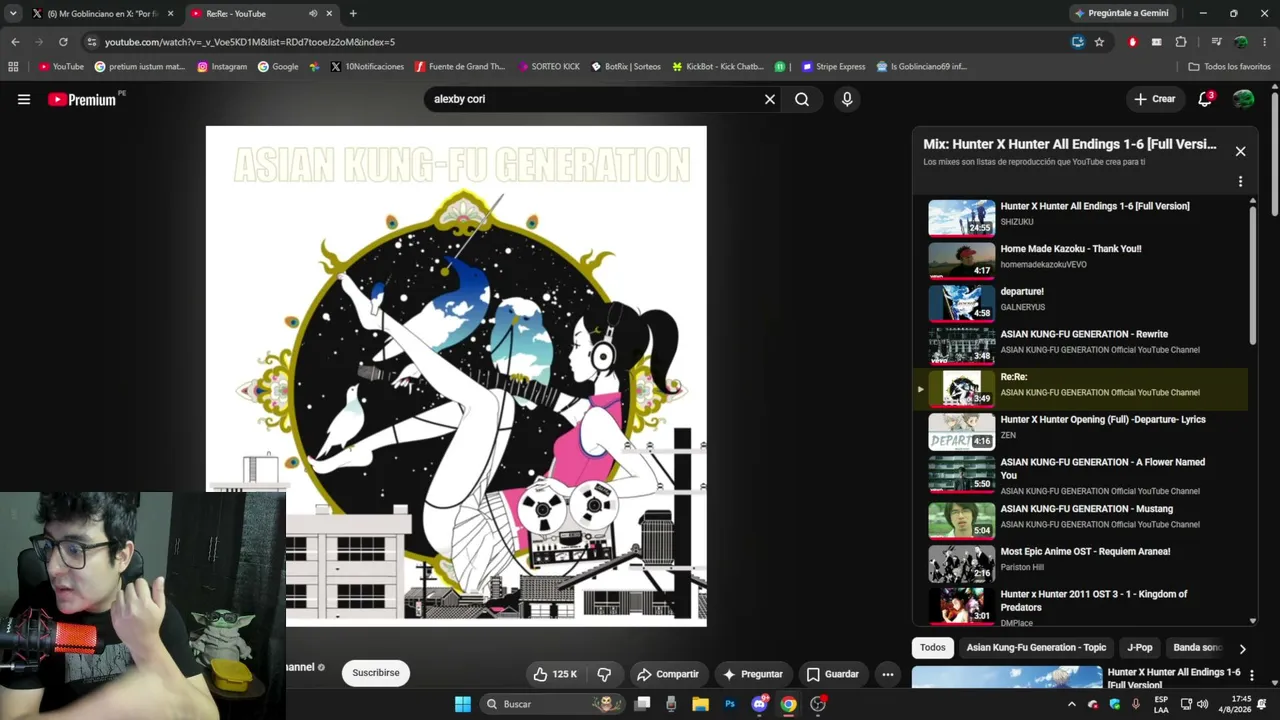This screenshot has width=1280, height=720.
Task: Open the Google bookmark
Action: point(278,67)
